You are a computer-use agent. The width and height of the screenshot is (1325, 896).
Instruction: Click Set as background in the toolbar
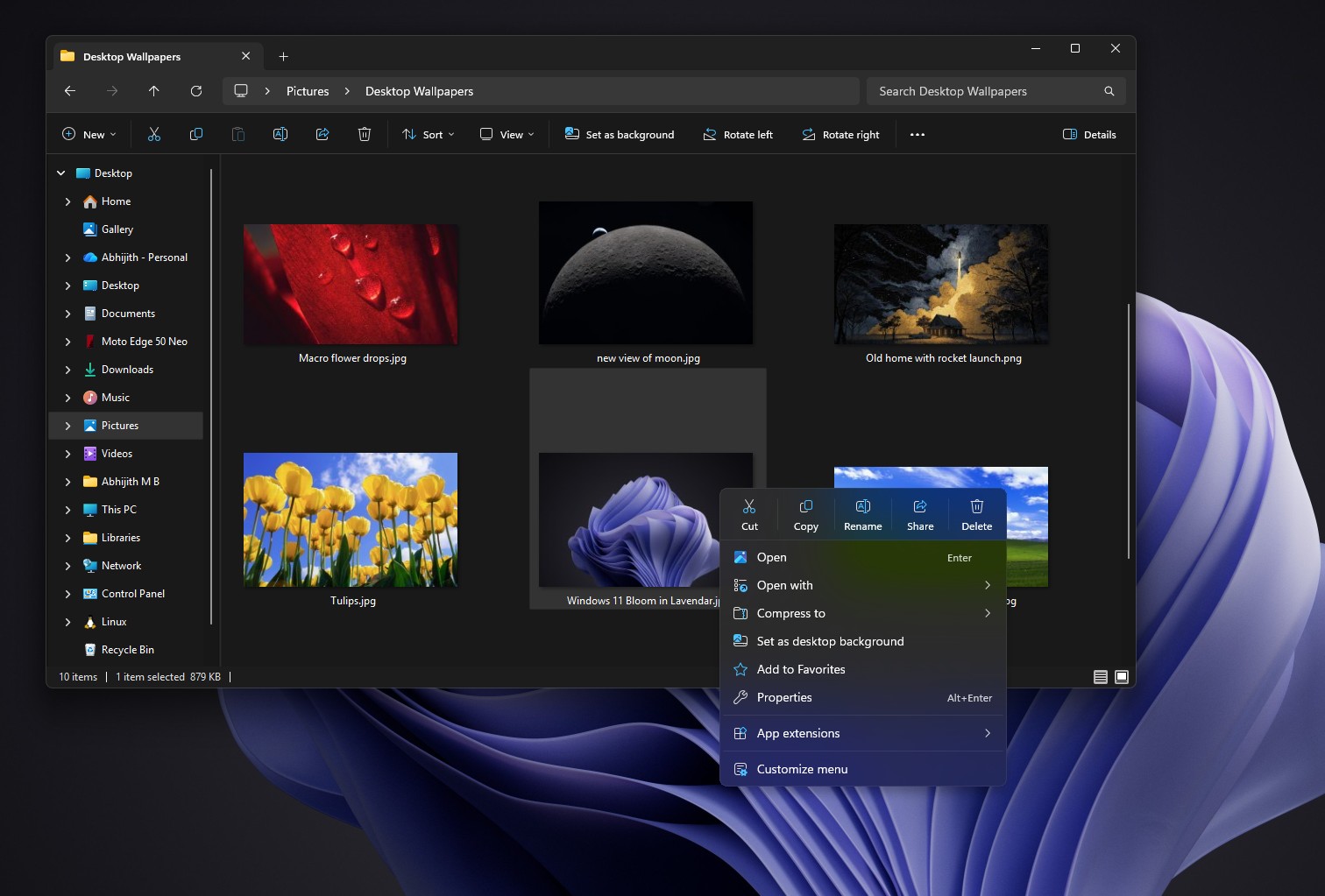click(620, 134)
